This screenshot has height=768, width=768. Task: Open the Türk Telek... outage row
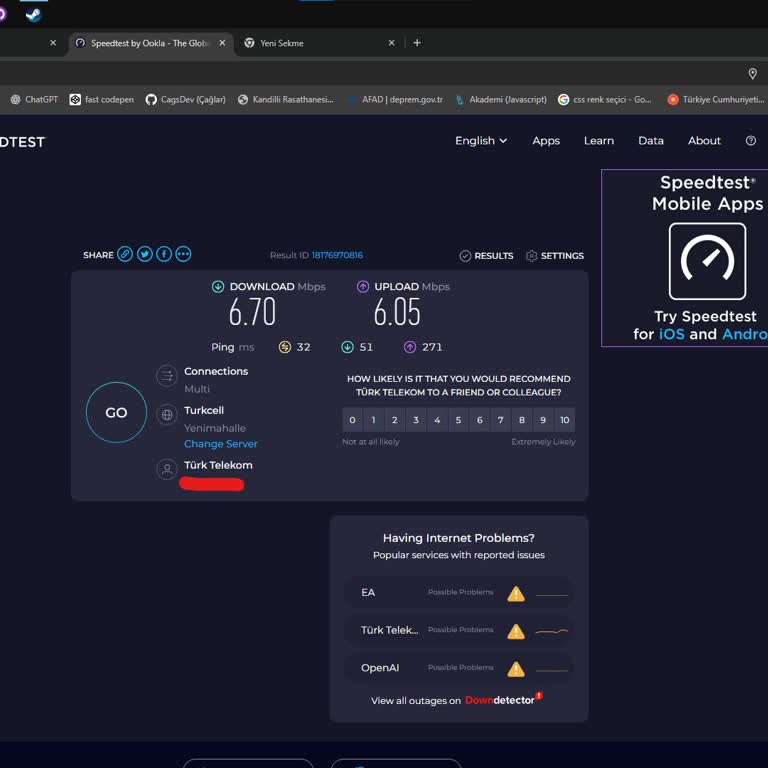(x=459, y=631)
